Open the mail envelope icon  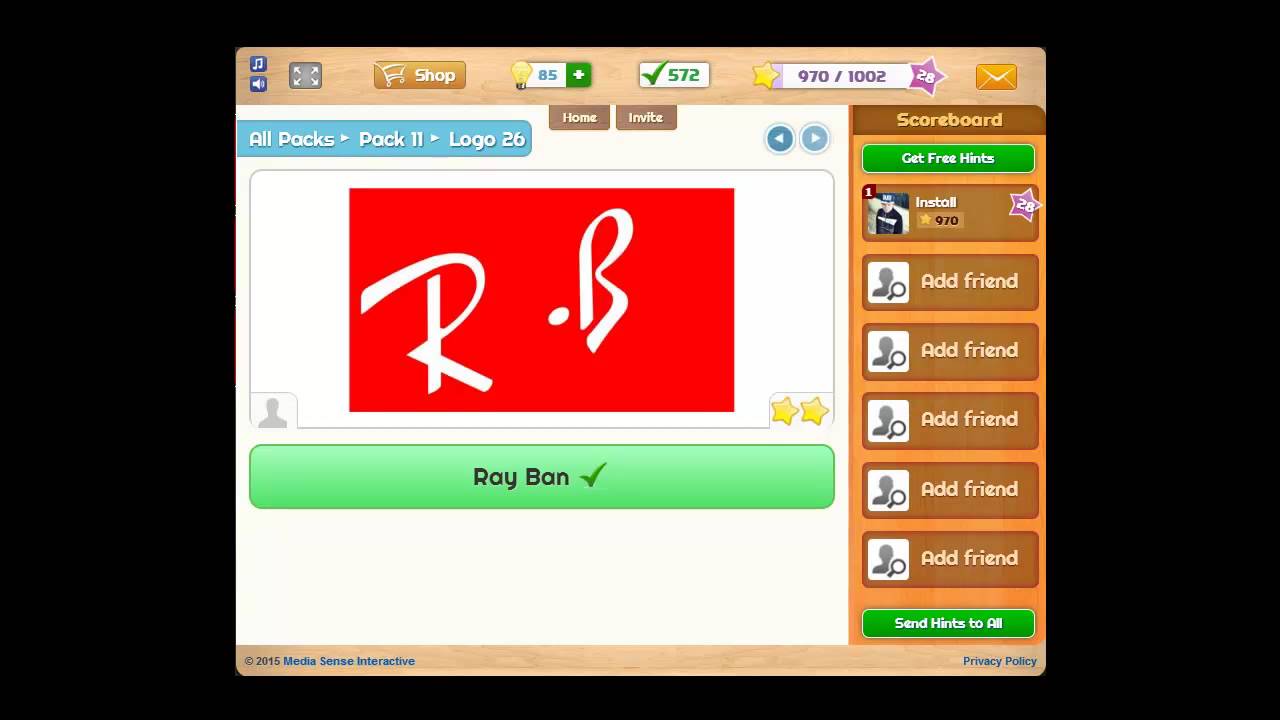coord(996,77)
